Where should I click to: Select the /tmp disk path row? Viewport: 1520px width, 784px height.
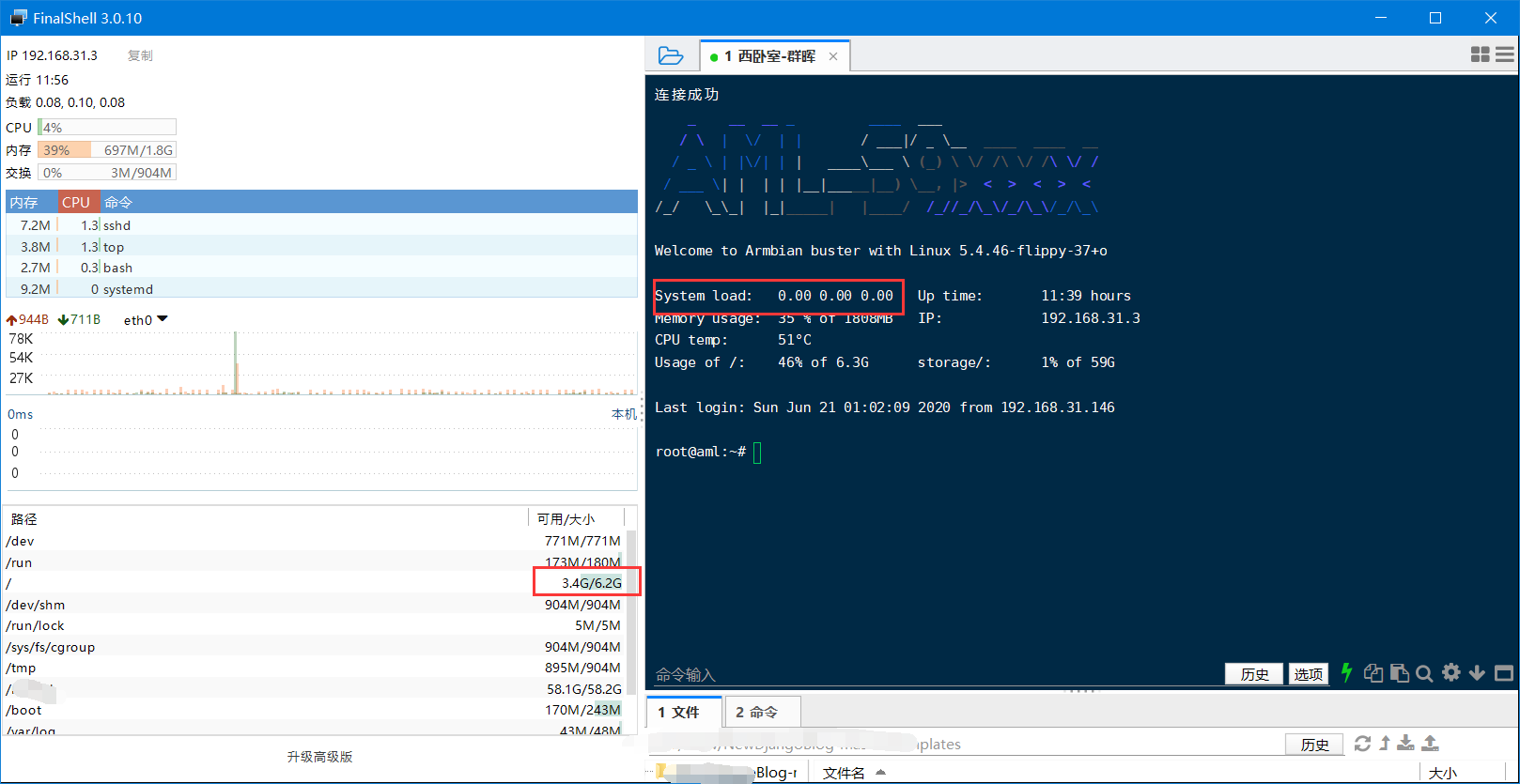pos(314,668)
